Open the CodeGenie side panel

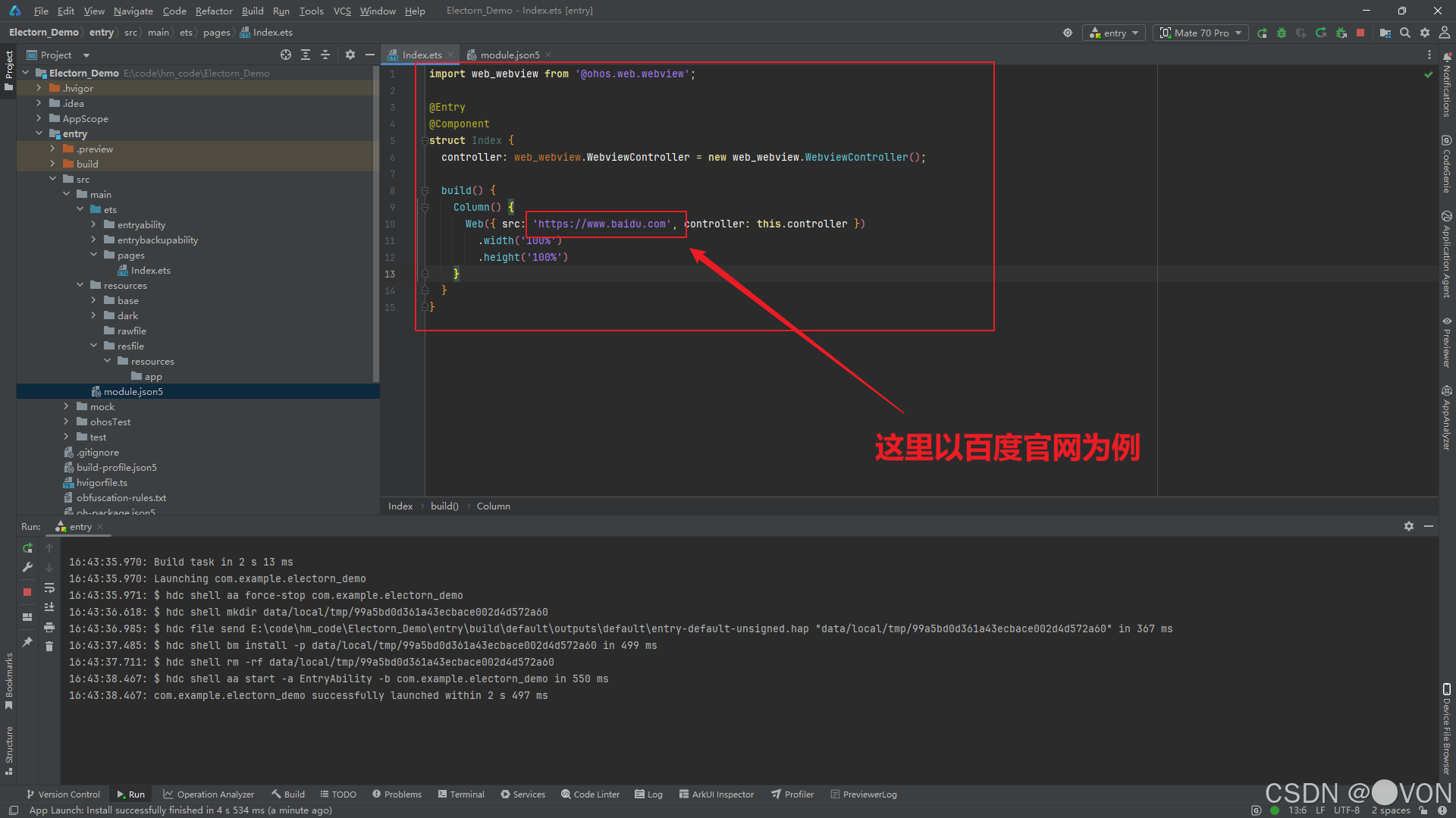pyautogui.click(x=1447, y=164)
